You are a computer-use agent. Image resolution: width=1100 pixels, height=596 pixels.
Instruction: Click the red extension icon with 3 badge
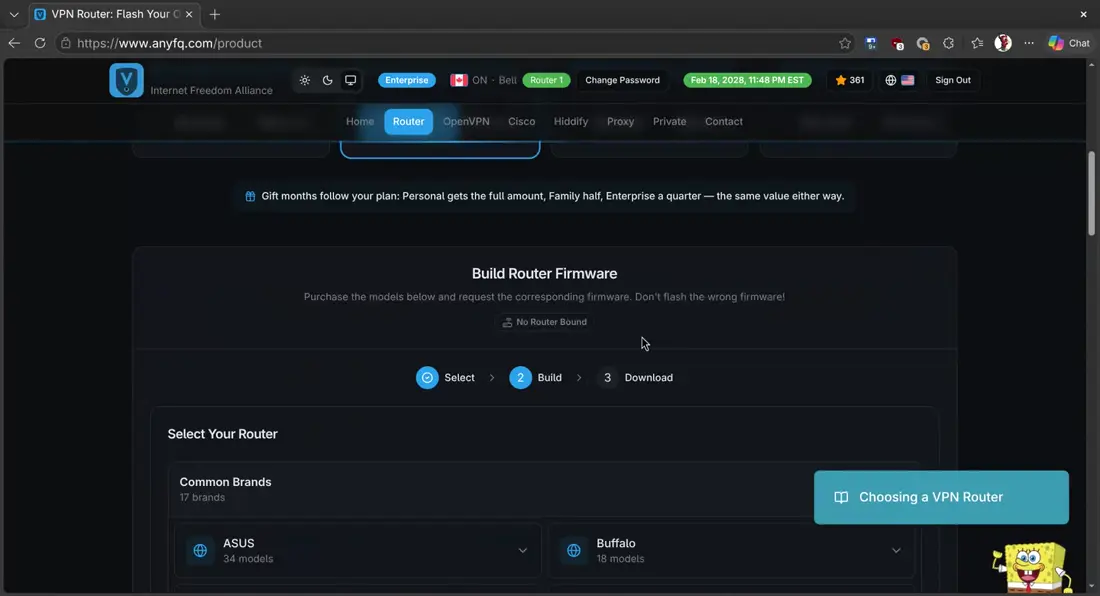point(897,43)
